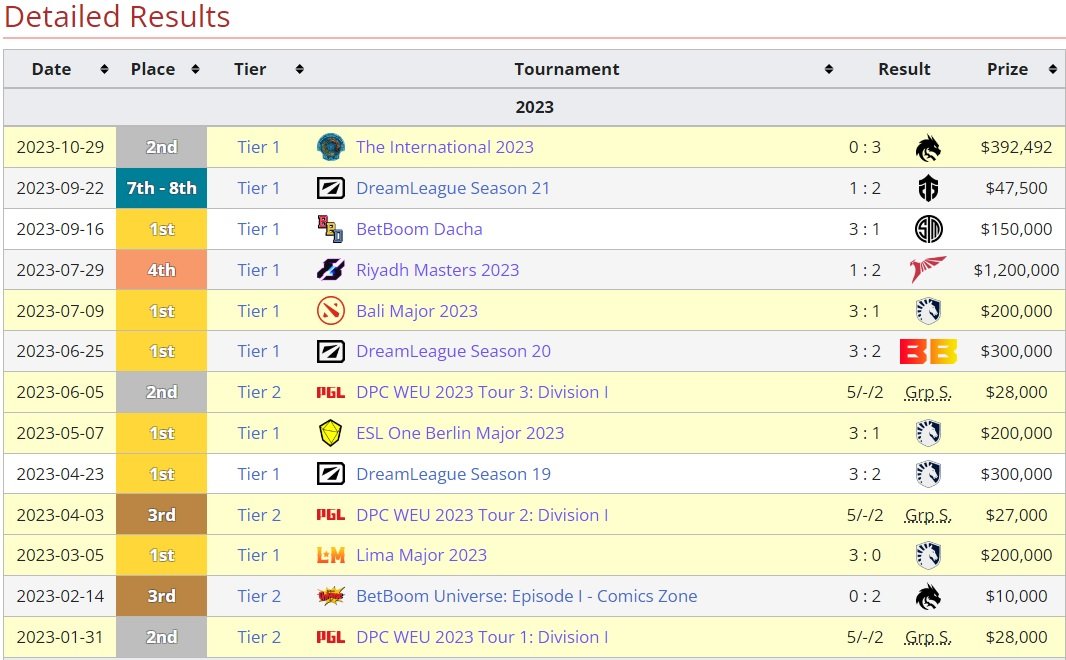1066x660 pixels.
Task: Click Team Liquid logo in ESL One Berlin row
Action: click(x=928, y=433)
